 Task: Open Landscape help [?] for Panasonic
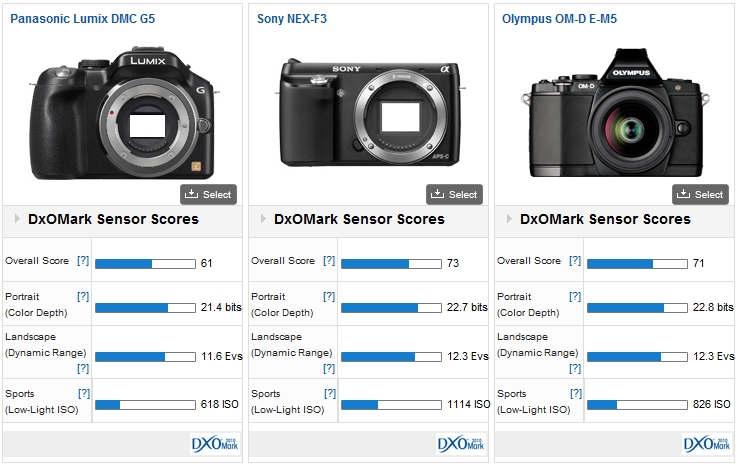point(83,369)
